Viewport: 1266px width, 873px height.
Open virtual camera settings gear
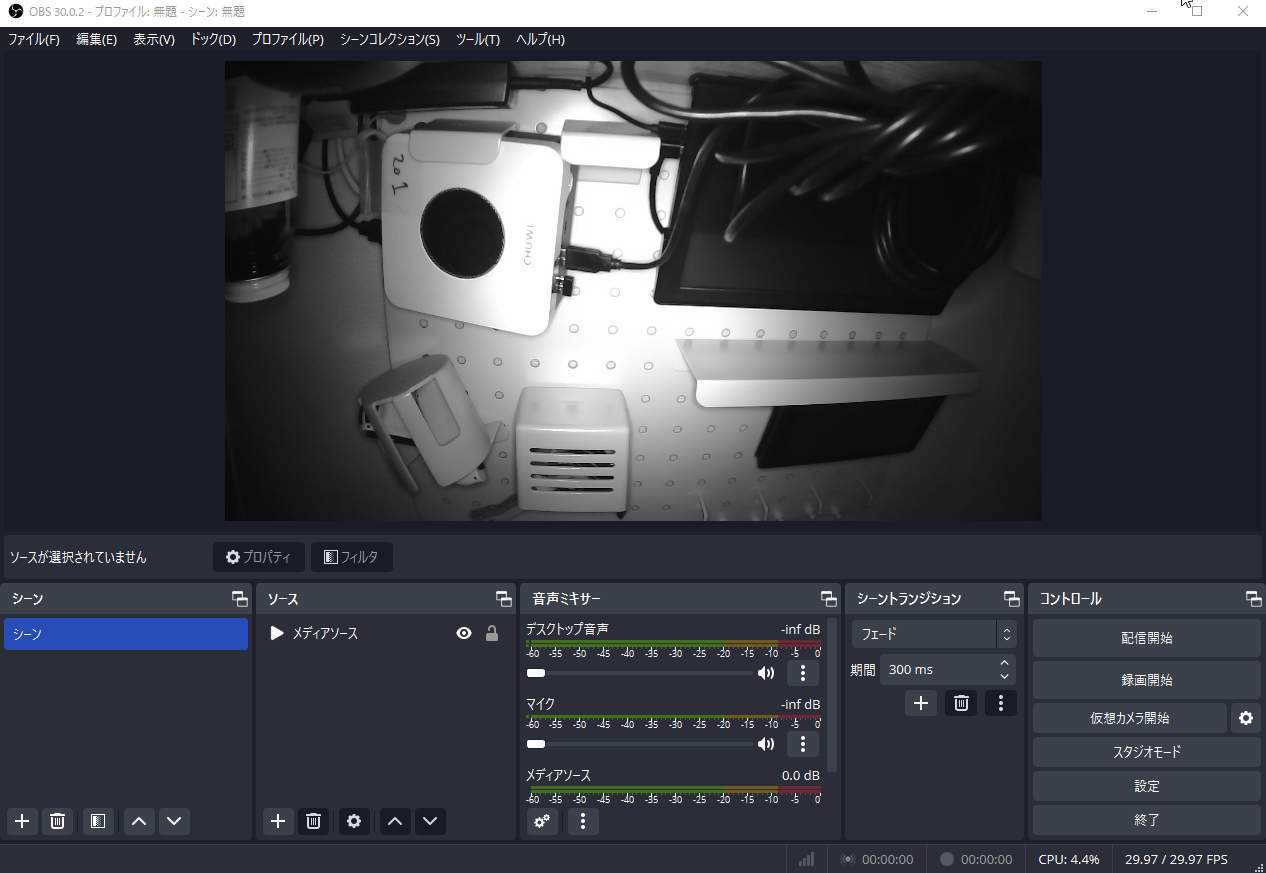[x=1245, y=718]
